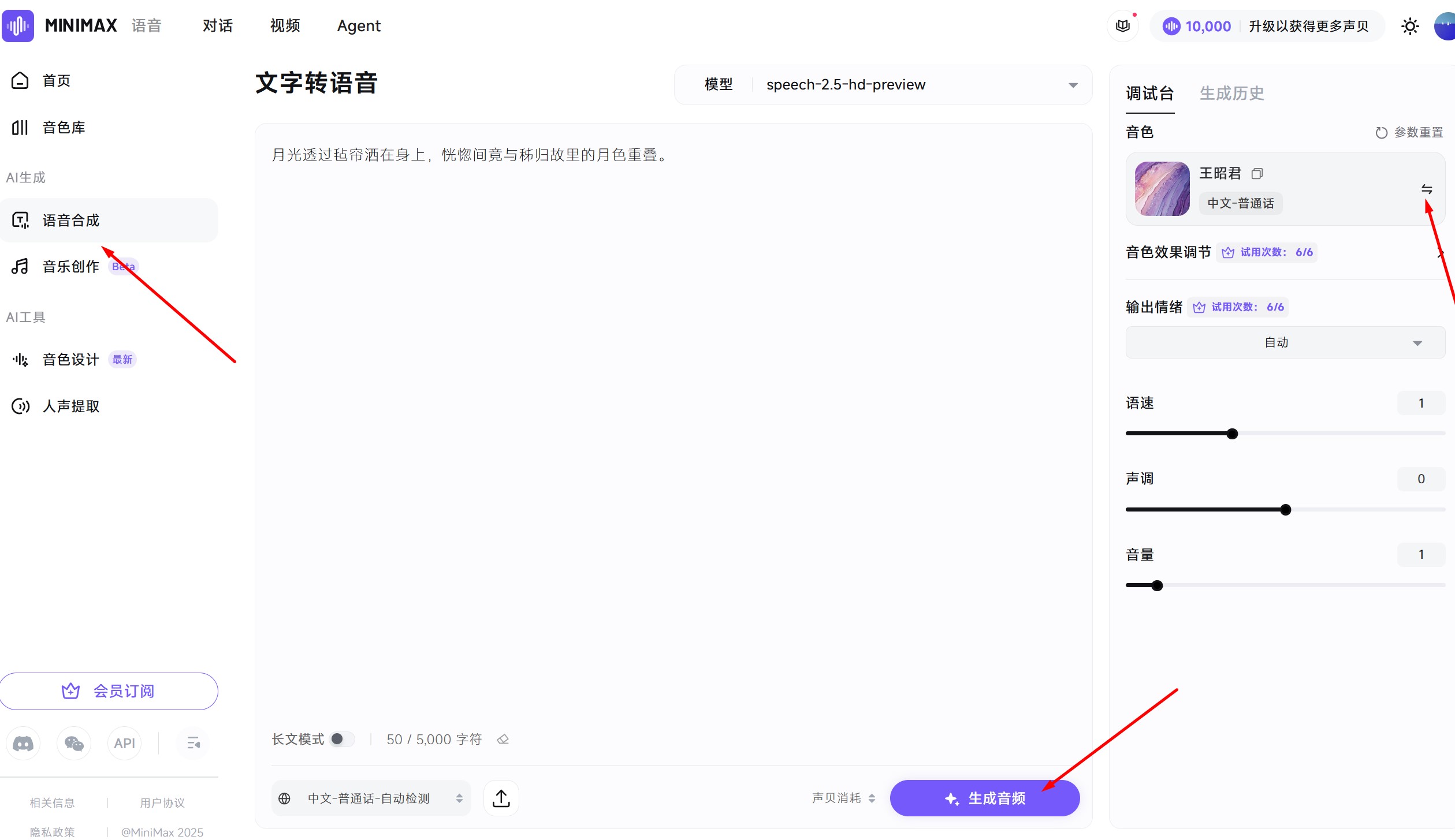Click the 音量 value field
The width and height of the screenshot is (1455, 840).
1421,555
